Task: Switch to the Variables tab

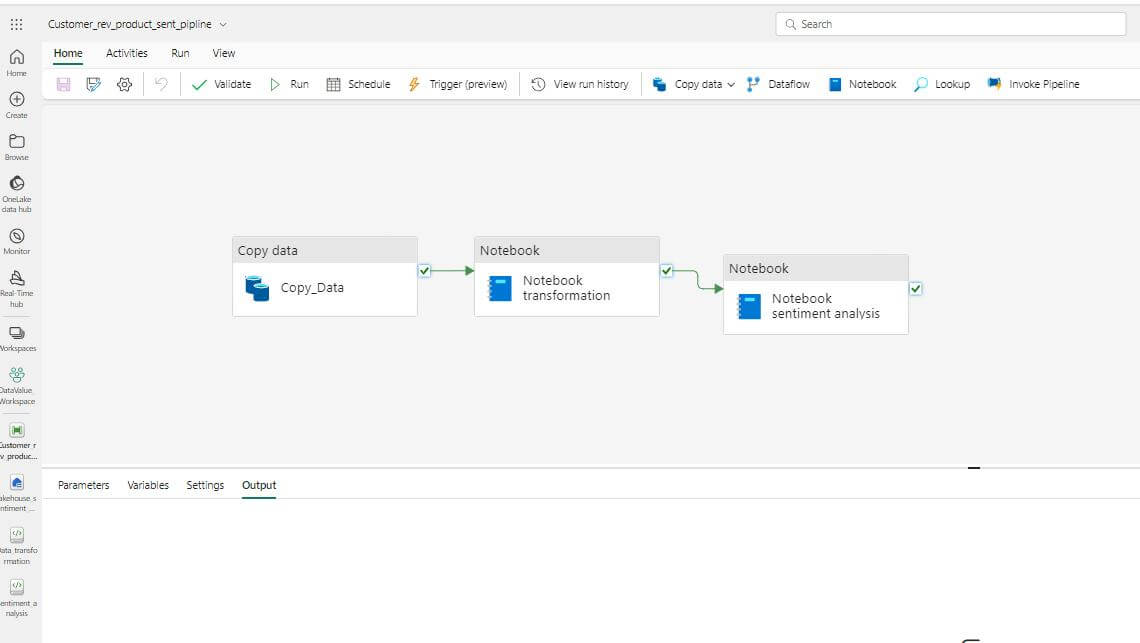Action: (148, 485)
